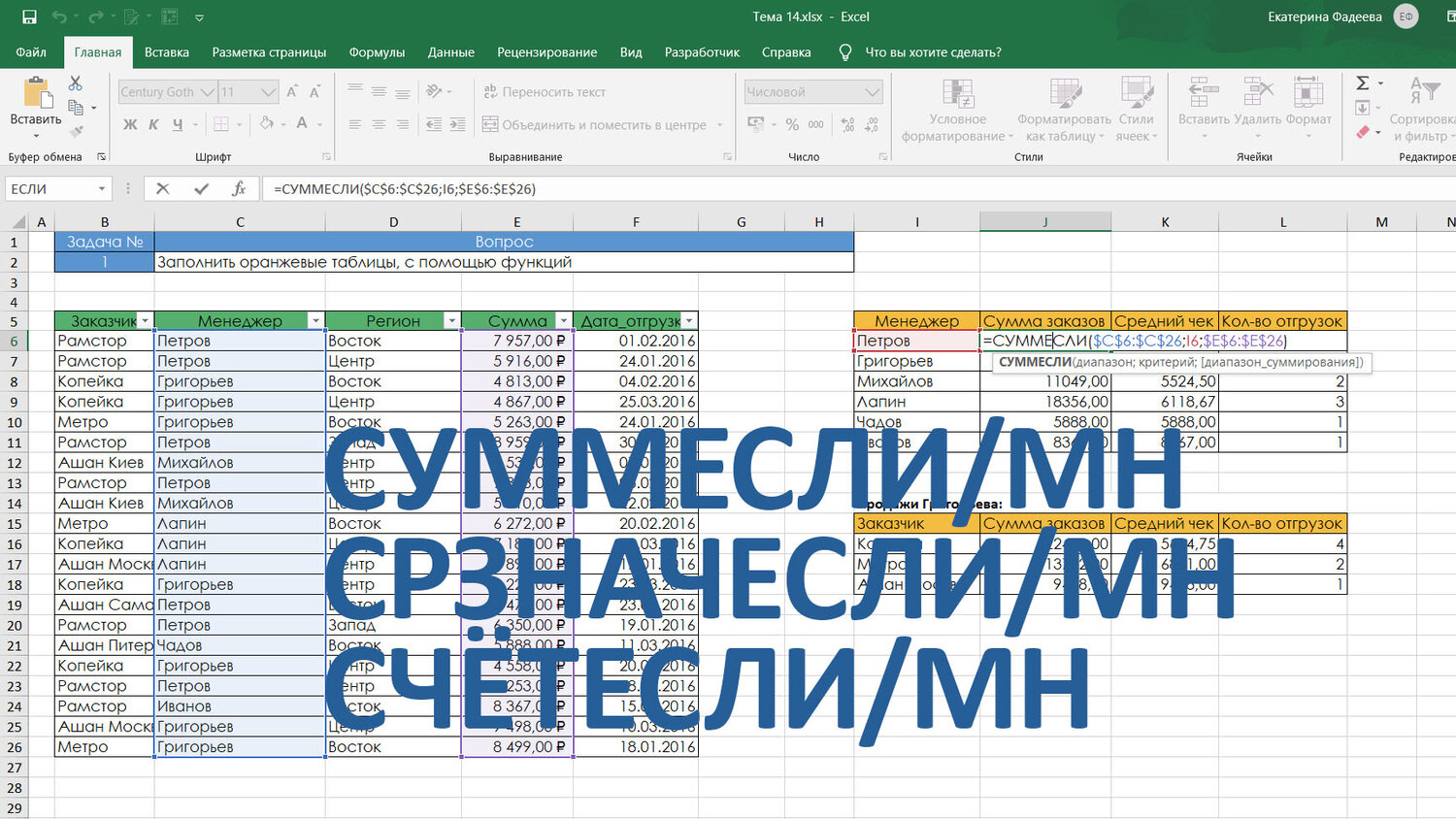The image size is (1456, 819).
Task: Open the ЕСЛИ name box dropdown
Action: (101, 189)
